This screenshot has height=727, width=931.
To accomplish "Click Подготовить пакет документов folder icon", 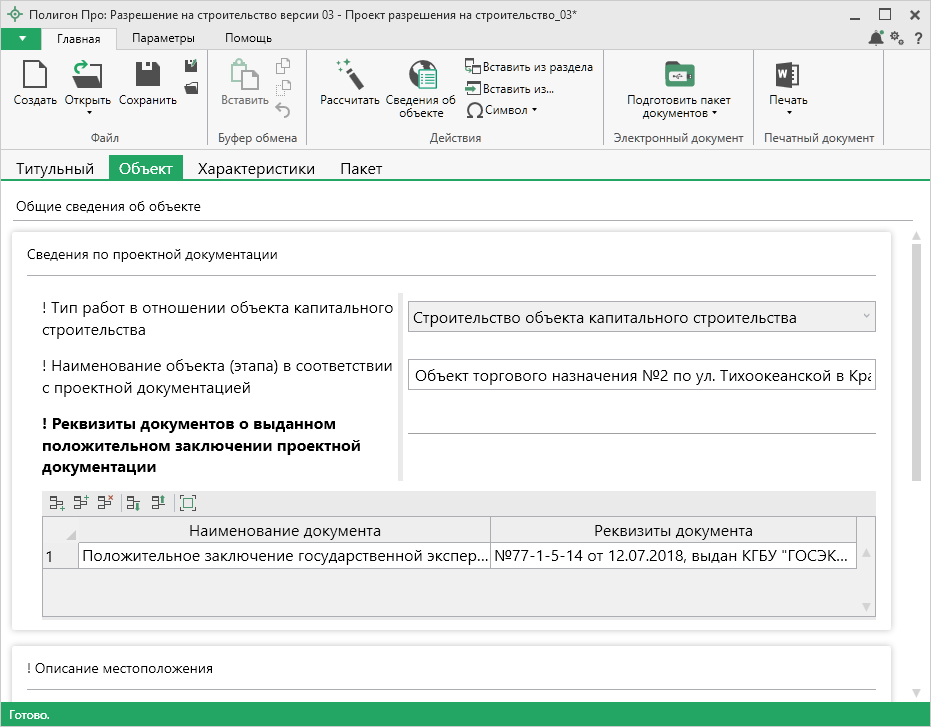I will click(679, 76).
